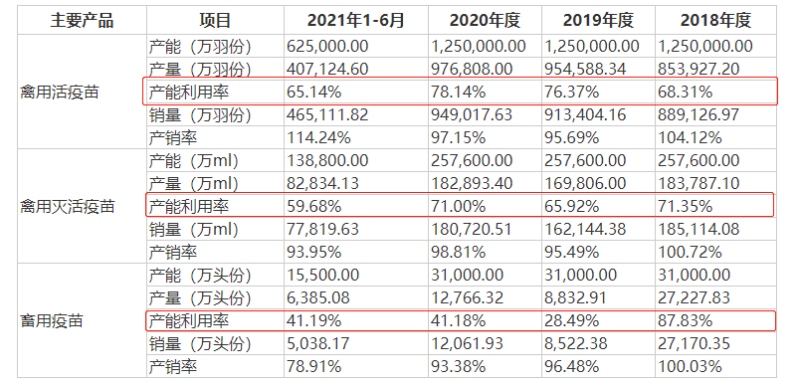Click the value 15,500.00
The height and width of the screenshot is (385, 800).
click(x=322, y=275)
